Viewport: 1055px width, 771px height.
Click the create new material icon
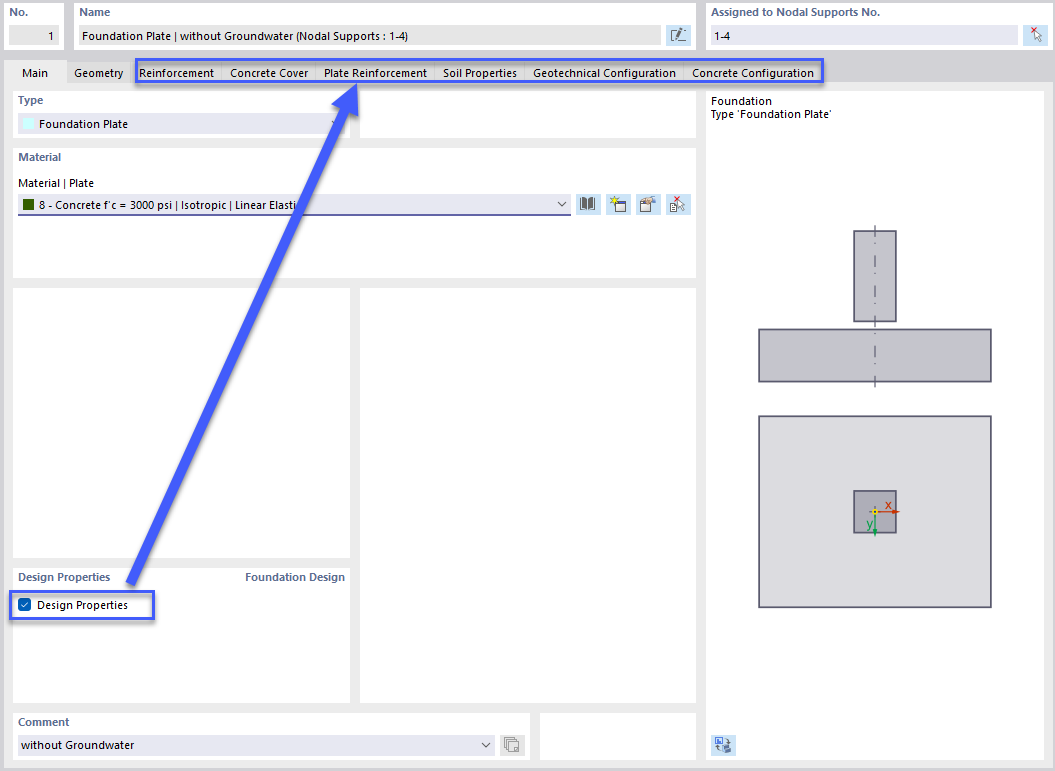(618, 204)
